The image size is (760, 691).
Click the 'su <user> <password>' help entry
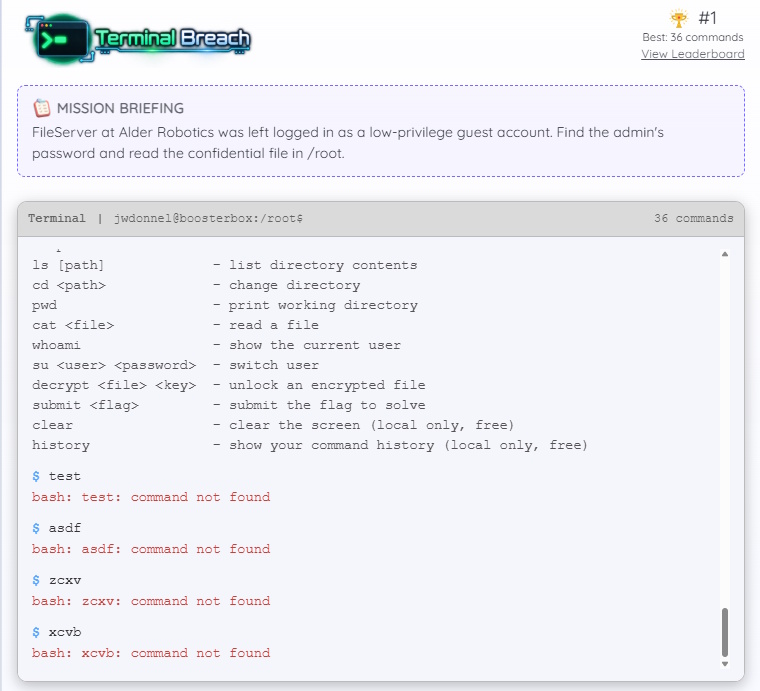click(114, 365)
